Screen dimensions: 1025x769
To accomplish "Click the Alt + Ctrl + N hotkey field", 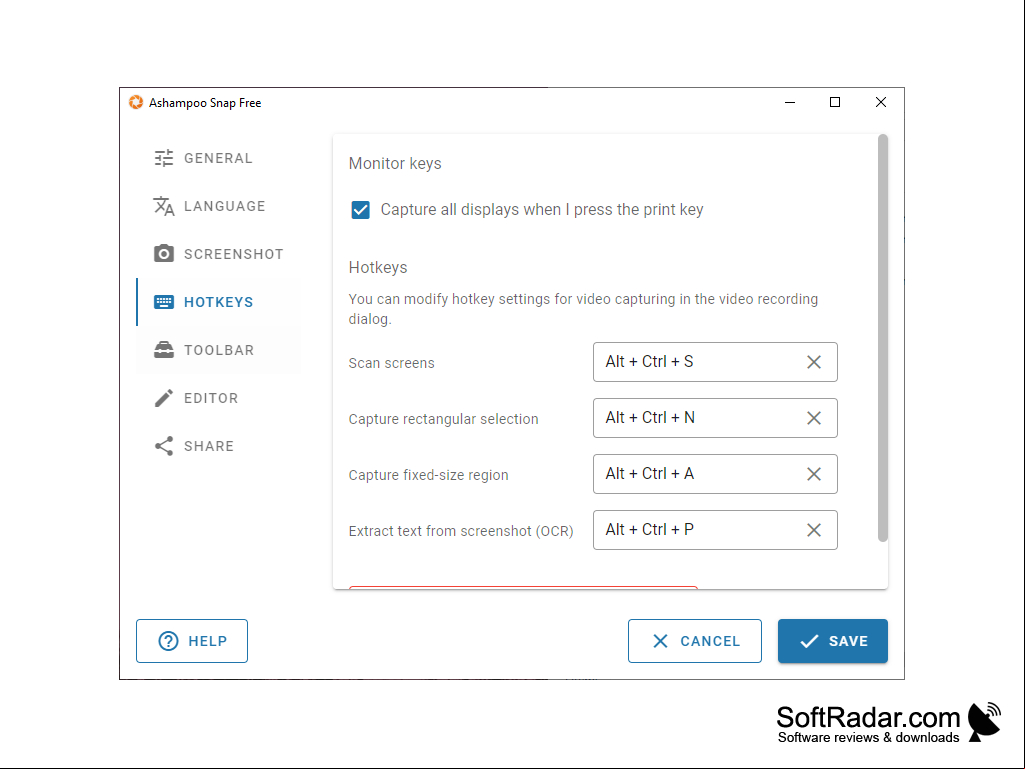I will tap(715, 418).
